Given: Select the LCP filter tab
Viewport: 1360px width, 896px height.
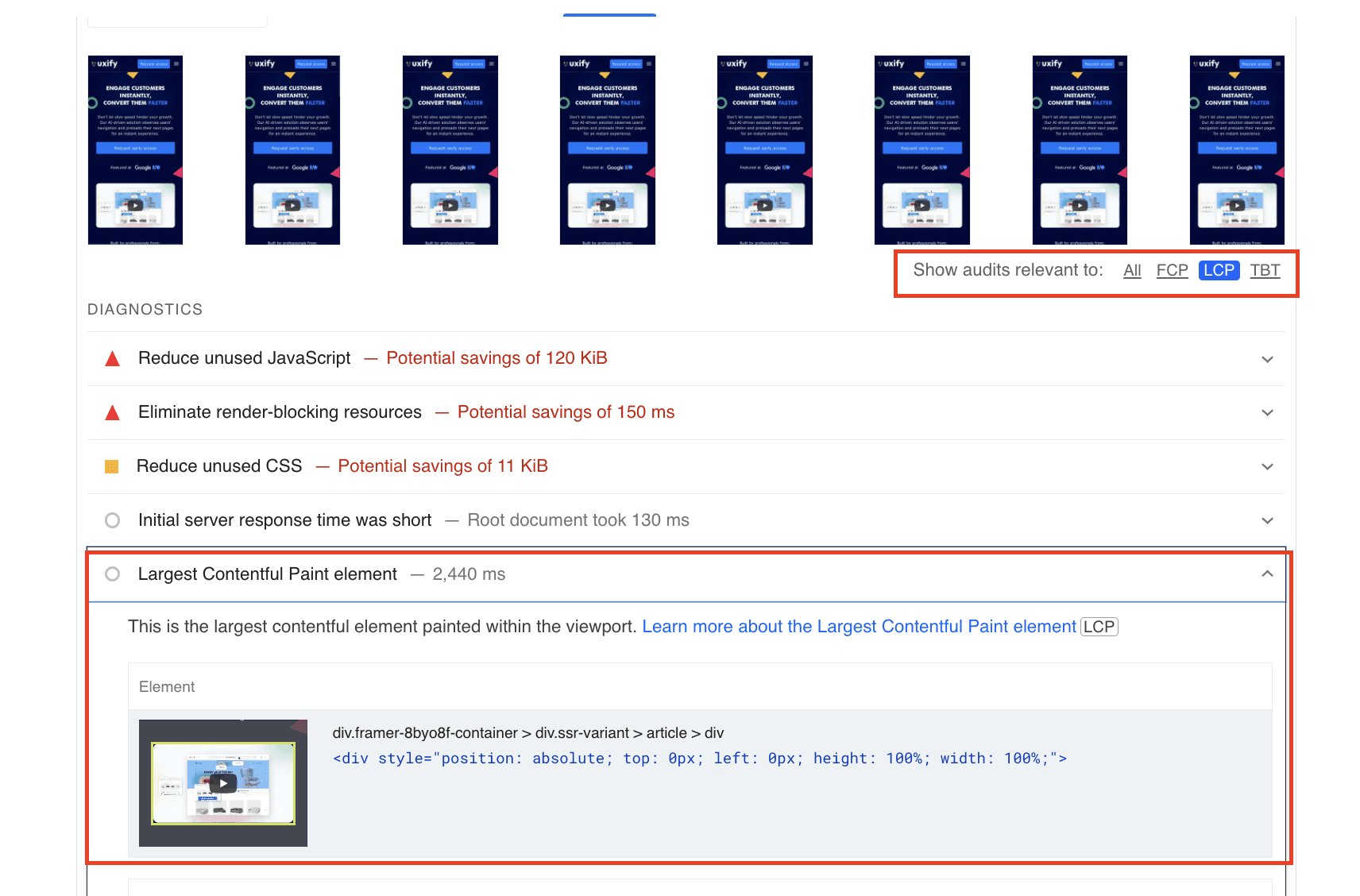Looking at the screenshot, I should point(1219,270).
